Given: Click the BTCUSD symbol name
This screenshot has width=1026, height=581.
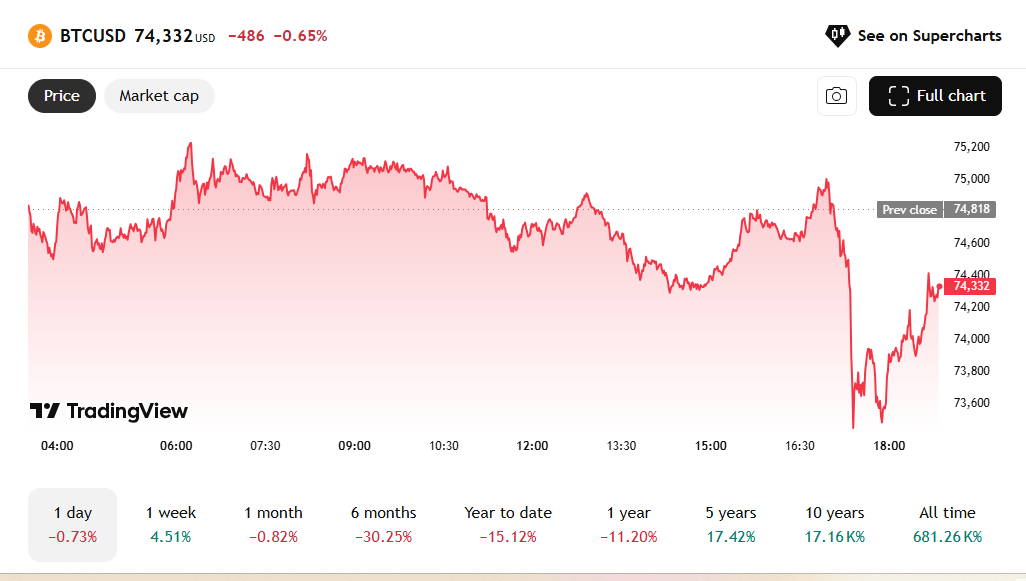Looking at the screenshot, I should [x=93, y=36].
